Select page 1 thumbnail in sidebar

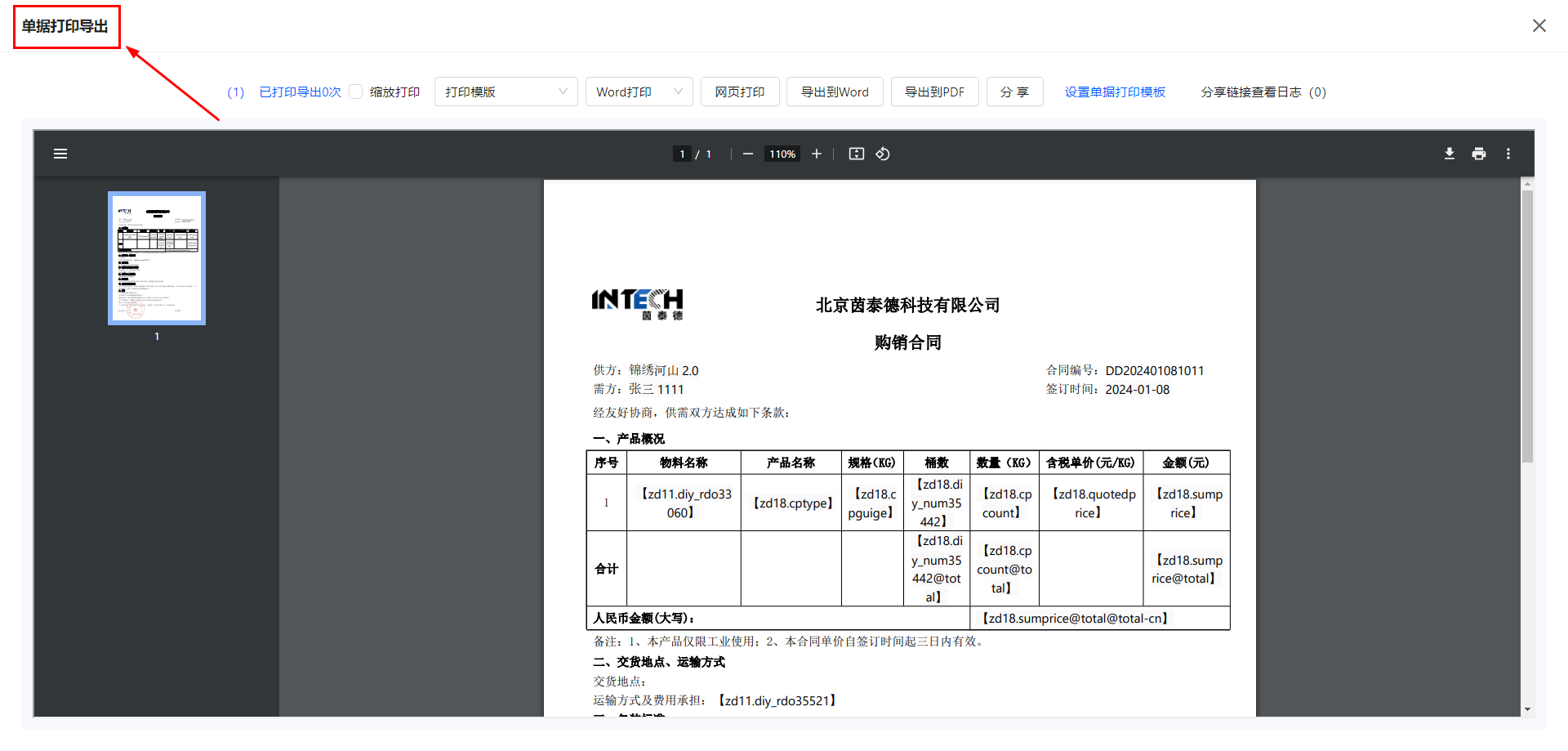[x=157, y=258]
